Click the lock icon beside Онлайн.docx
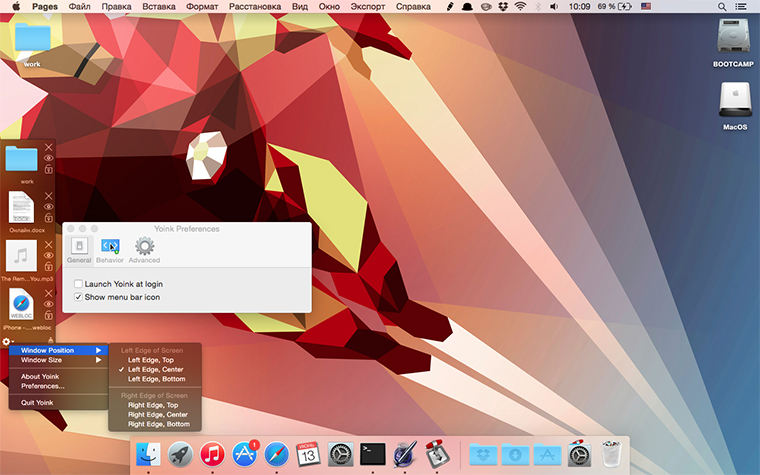This screenshot has height=475, width=760. coord(49,219)
